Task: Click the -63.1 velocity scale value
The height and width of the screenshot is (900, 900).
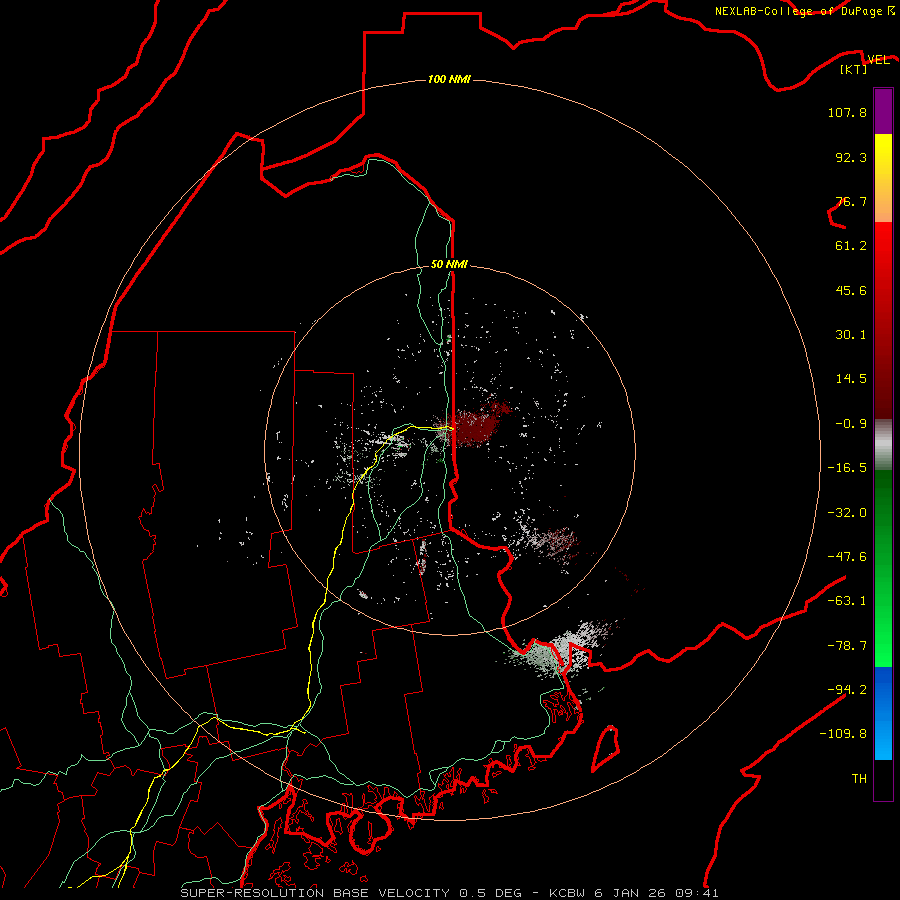Action: point(847,601)
